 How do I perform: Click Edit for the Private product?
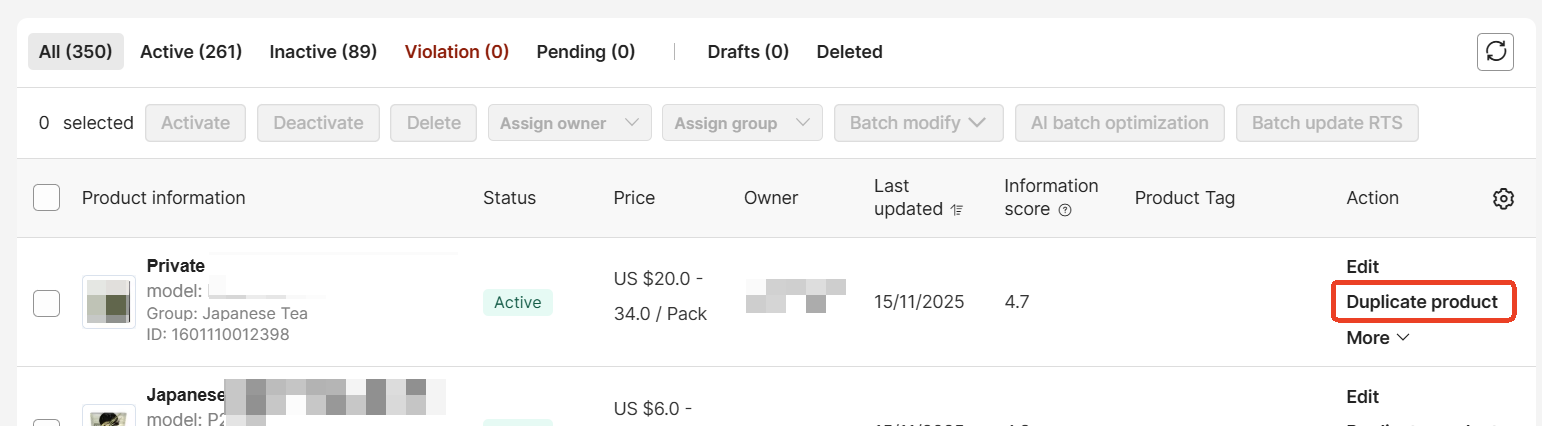click(1362, 267)
